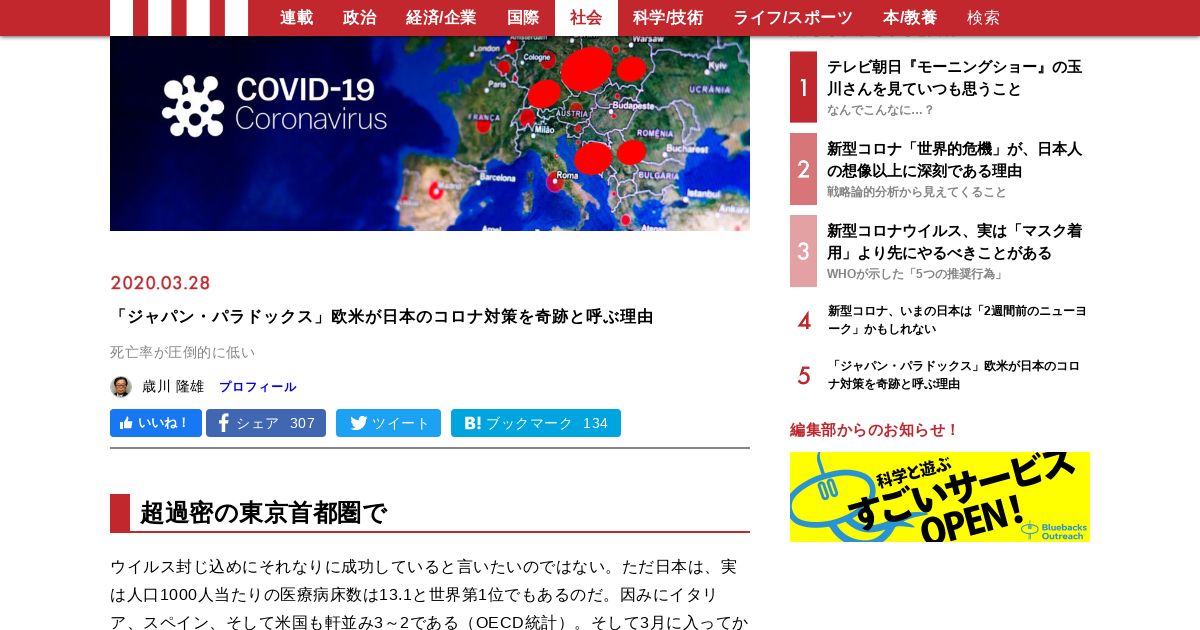Click the subtitle 戦略論的分析から見えてくること
The width and height of the screenshot is (1200, 630).
(x=917, y=192)
